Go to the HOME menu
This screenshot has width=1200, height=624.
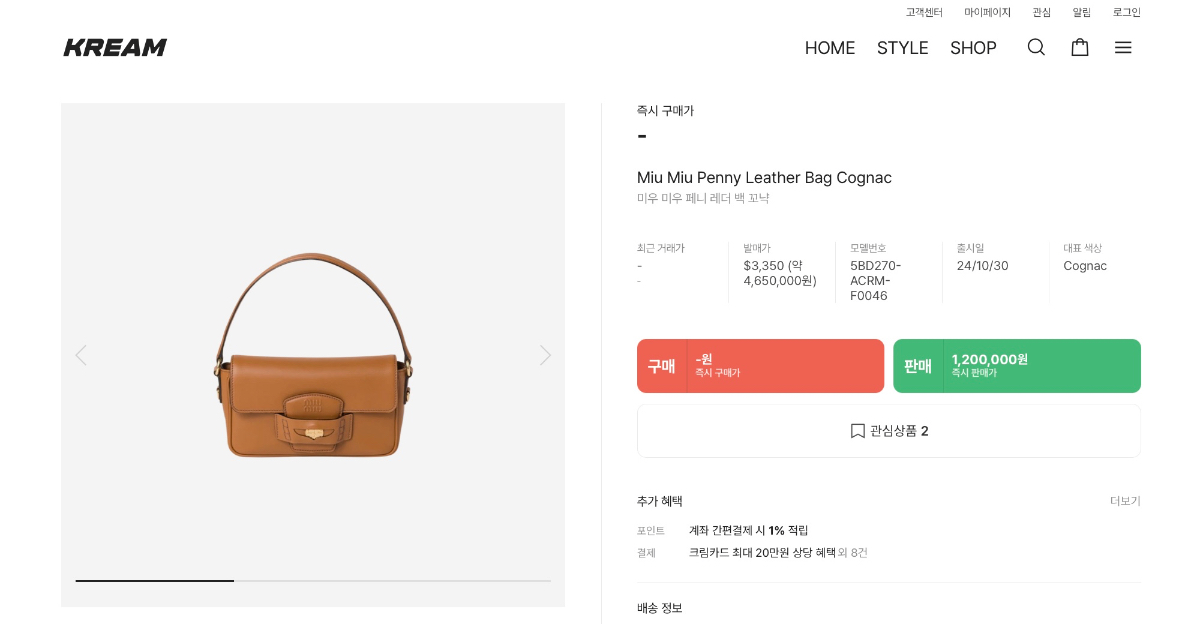coord(830,48)
